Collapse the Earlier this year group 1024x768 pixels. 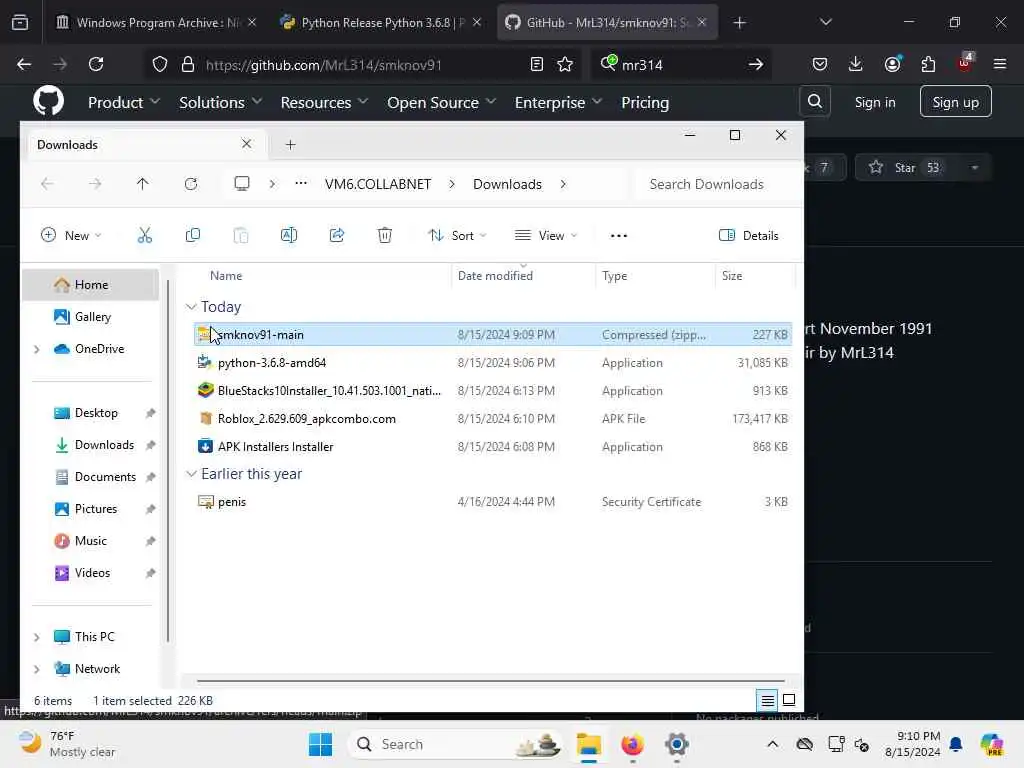point(191,473)
